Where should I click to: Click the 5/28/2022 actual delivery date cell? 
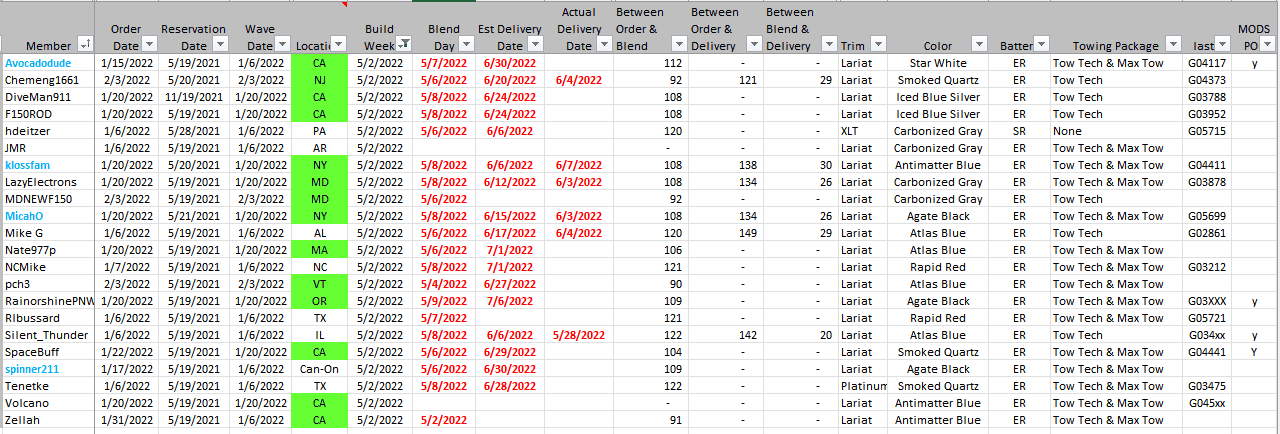(578, 335)
